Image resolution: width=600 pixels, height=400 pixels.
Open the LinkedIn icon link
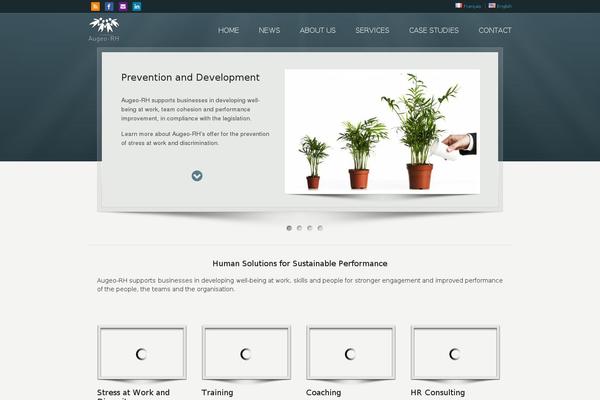click(x=137, y=6)
